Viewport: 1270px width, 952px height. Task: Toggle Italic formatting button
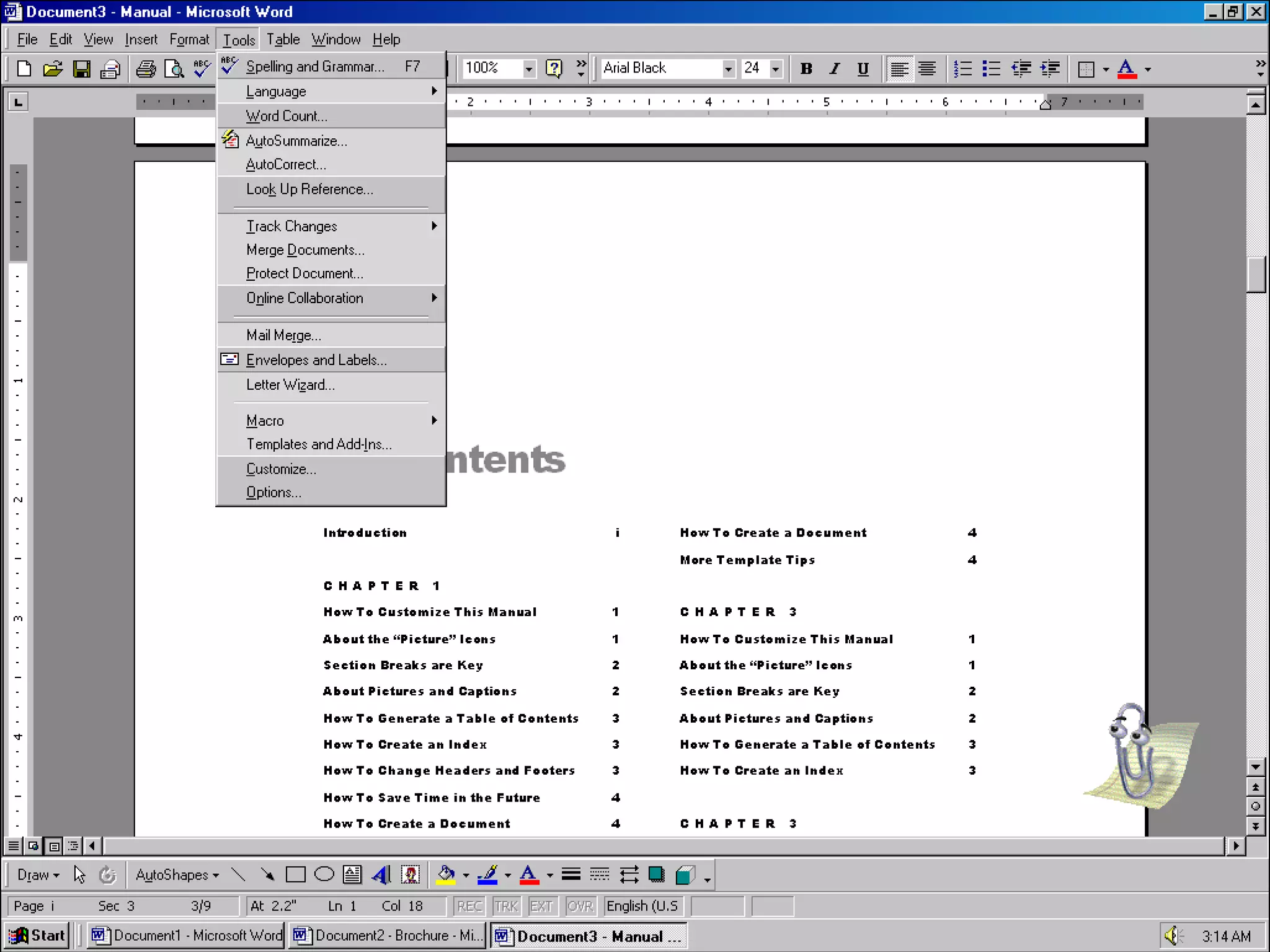coord(834,69)
